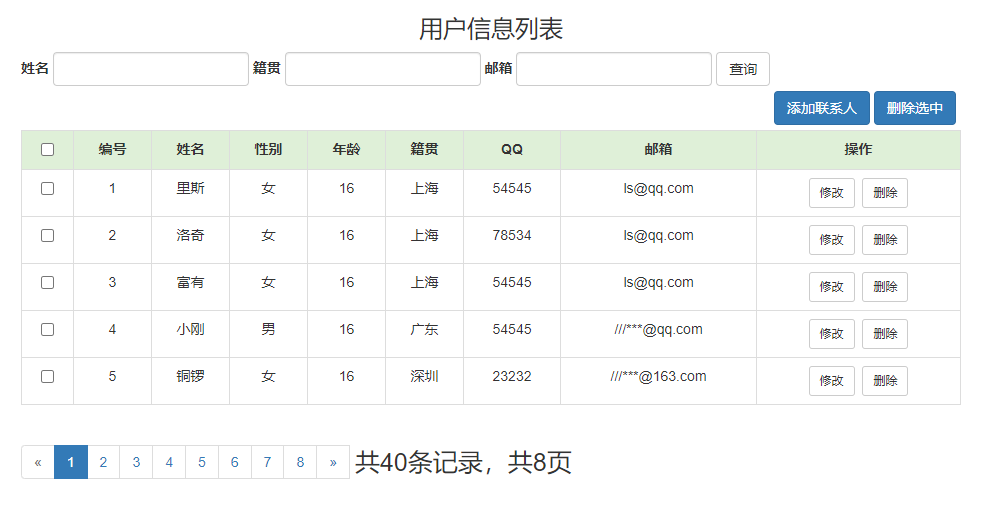Delete user 洛奇 via 删除 button
Viewport: 991px width, 510px height.
885,240
